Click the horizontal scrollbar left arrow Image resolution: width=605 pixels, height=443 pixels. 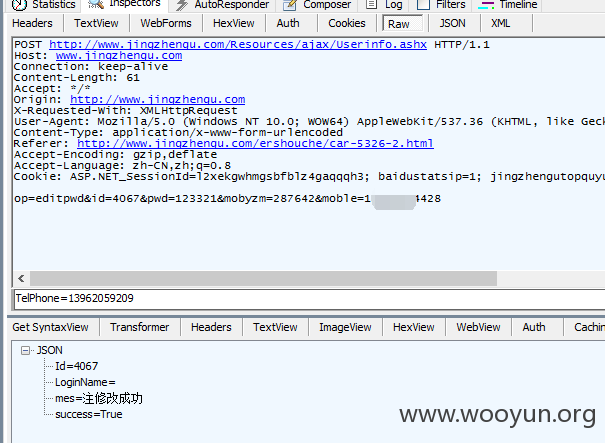tap(21, 278)
